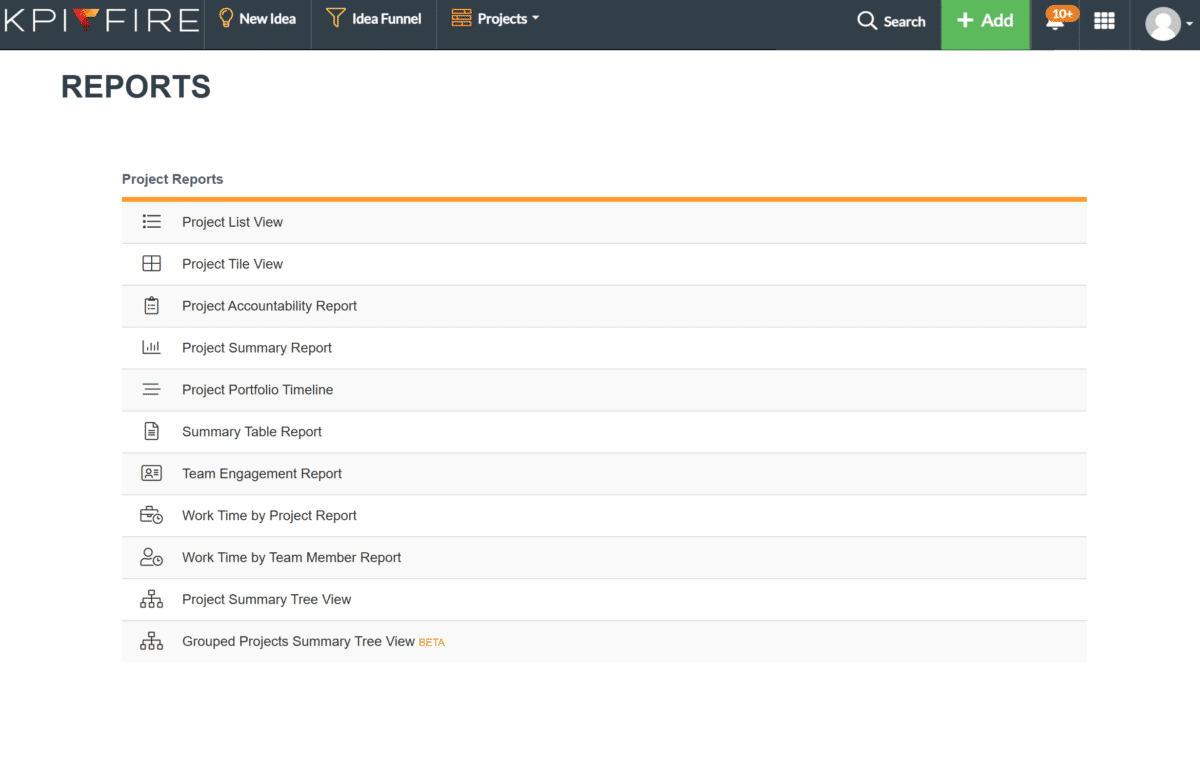Open Grouped Projects Summary Tree View
The width and height of the screenshot is (1200, 761).
[x=298, y=642]
